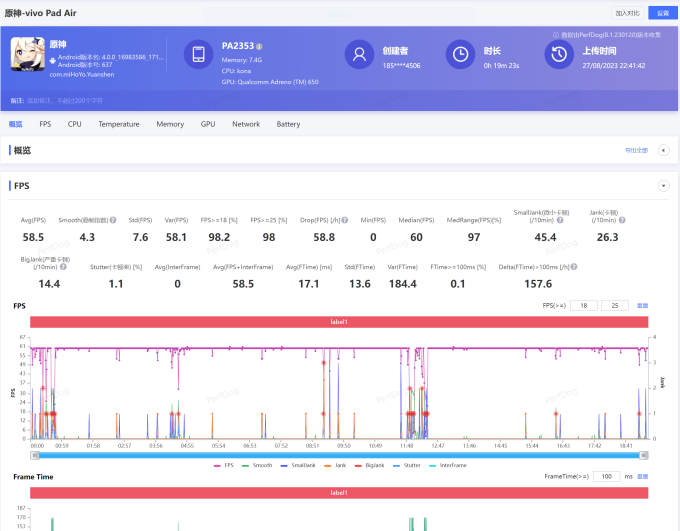Viewport: 680px width, 531px height.
Task: Click help icon next to BigJank
Action: [63, 267]
